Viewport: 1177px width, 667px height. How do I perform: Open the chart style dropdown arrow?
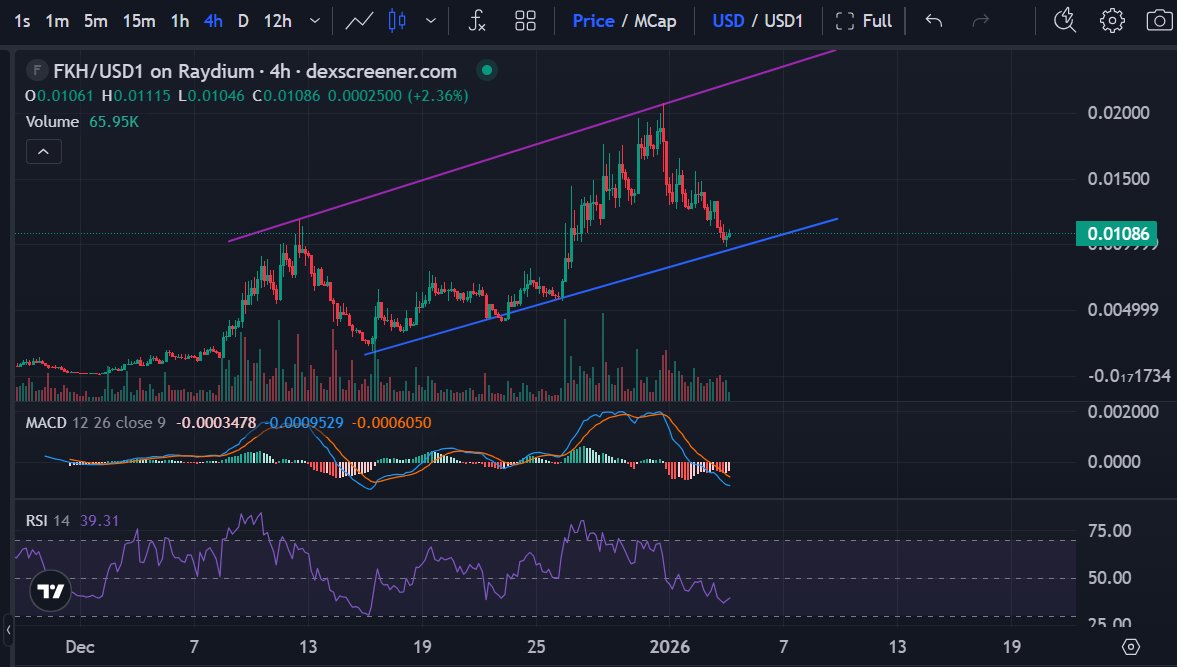(431, 21)
